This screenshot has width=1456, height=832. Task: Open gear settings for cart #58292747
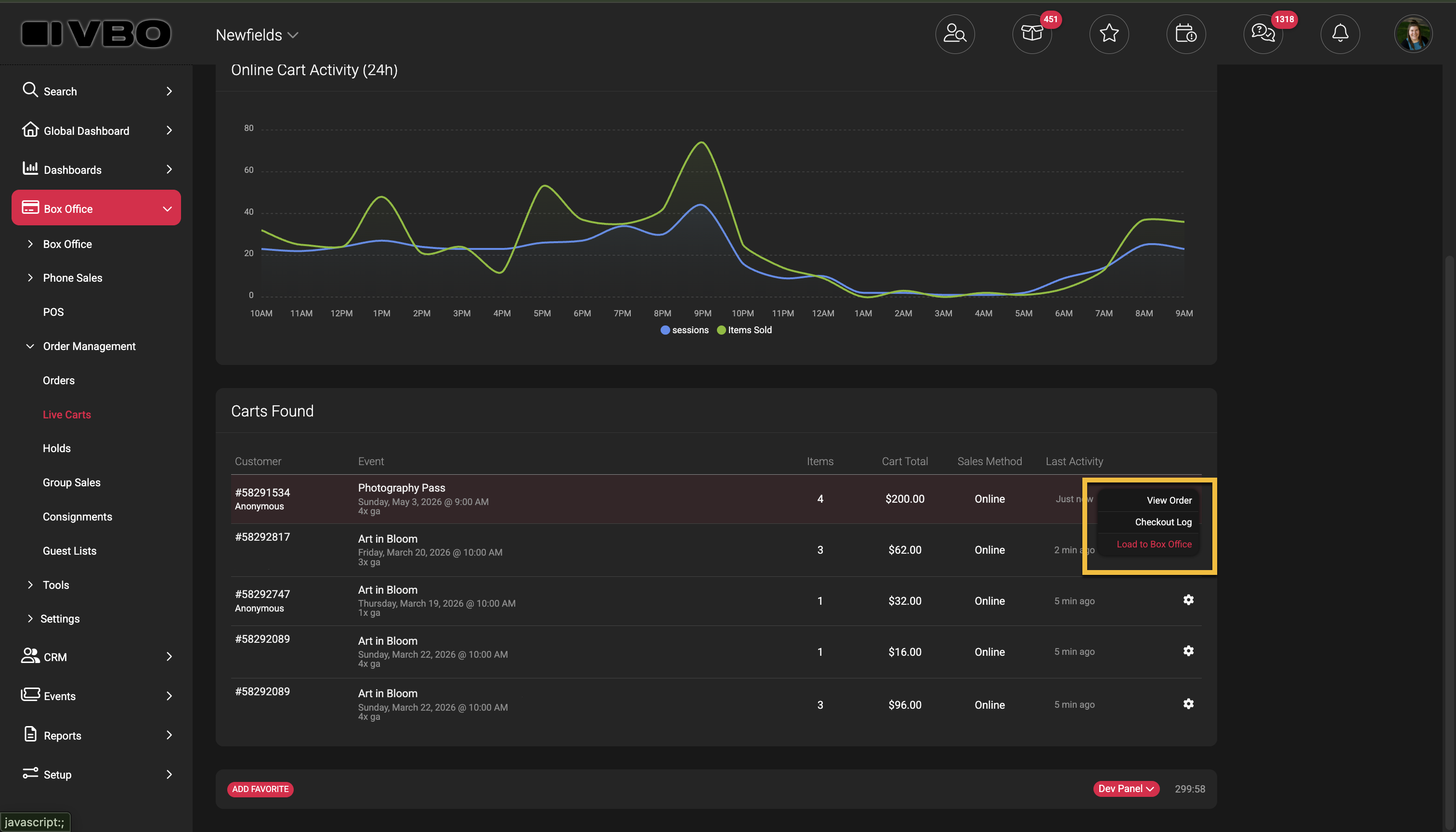click(x=1189, y=600)
